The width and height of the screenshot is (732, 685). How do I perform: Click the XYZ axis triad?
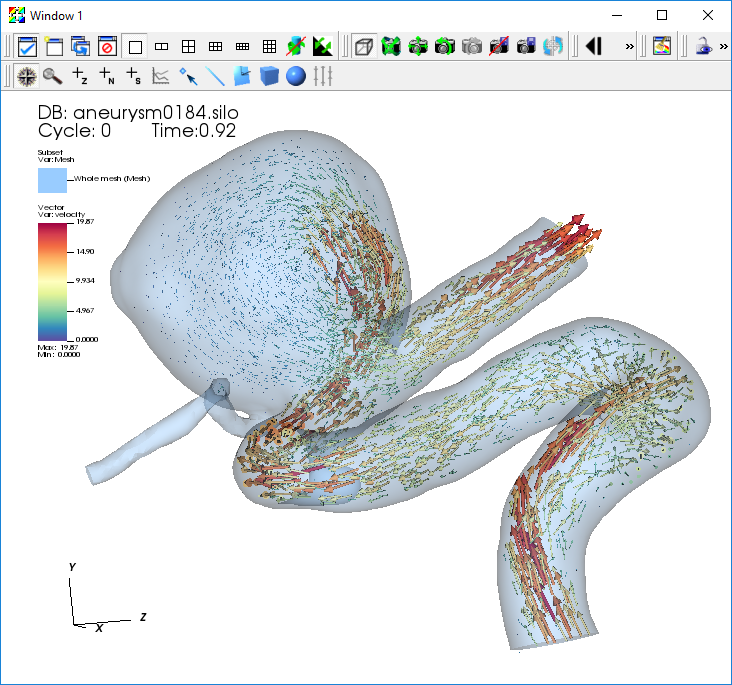point(106,599)
